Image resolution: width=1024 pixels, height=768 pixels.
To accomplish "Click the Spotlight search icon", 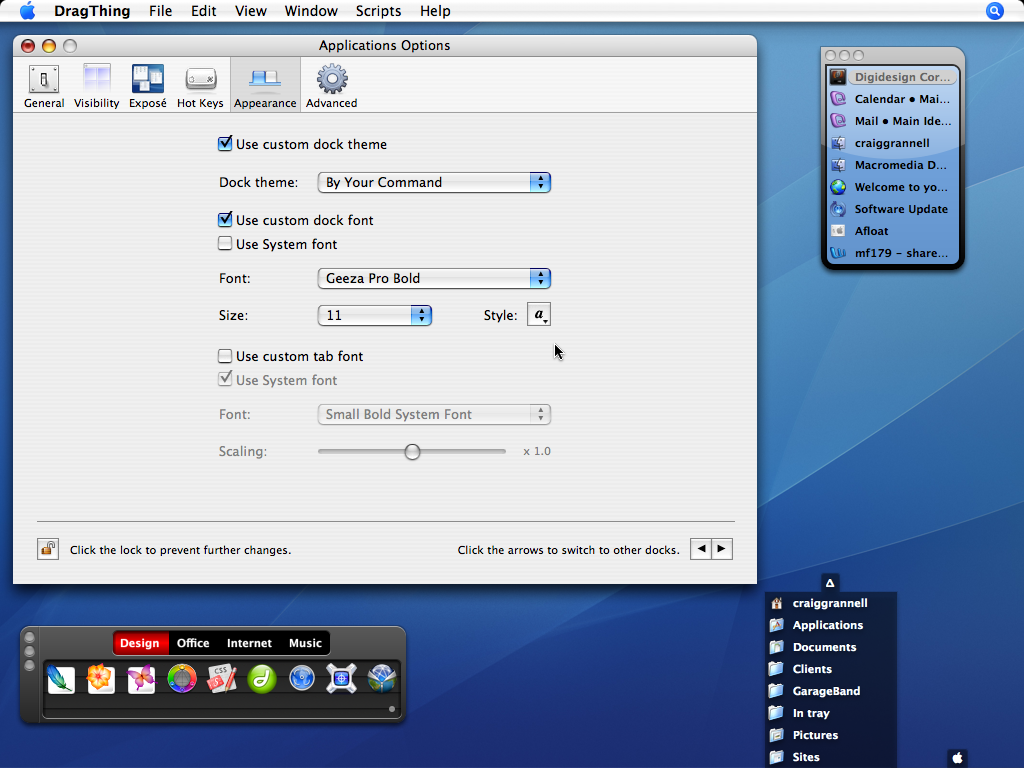I will click(995, 11).
